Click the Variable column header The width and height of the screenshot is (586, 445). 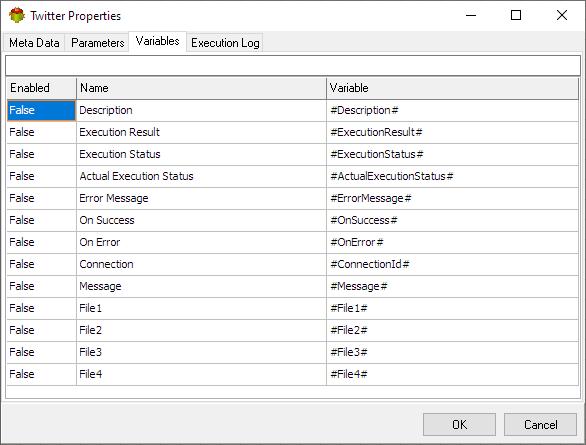point(453,88)
